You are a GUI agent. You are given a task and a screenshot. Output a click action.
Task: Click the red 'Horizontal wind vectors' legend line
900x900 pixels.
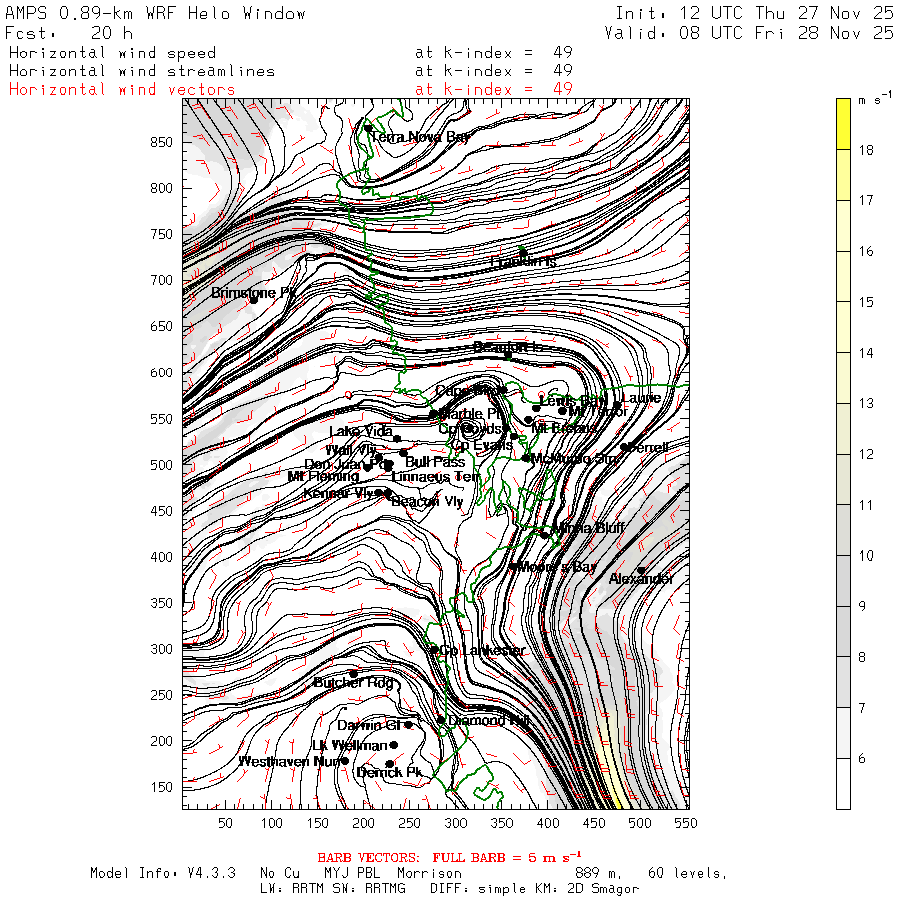click(122, 90)
